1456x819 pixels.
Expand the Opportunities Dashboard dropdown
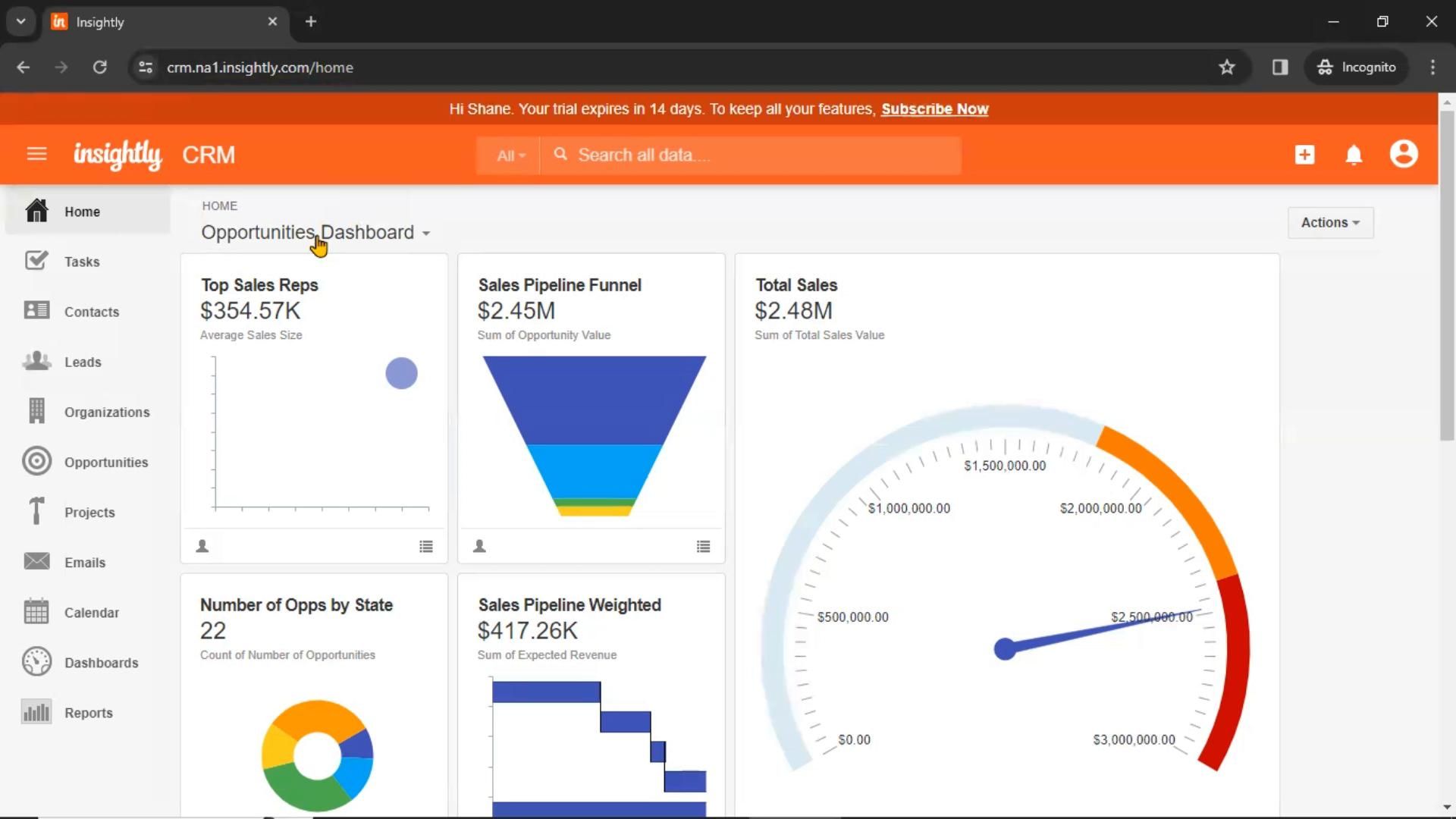[x=424, y=232]
